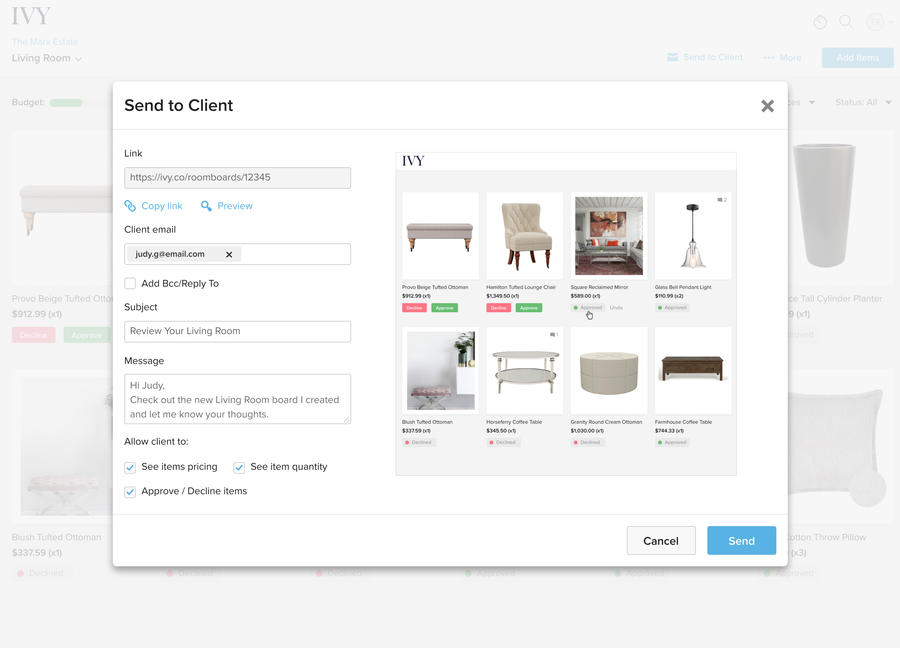
Task: Select Farmhouse Coffee Table thumbnail
Action: pyautogui.click(x=693, y=371)
